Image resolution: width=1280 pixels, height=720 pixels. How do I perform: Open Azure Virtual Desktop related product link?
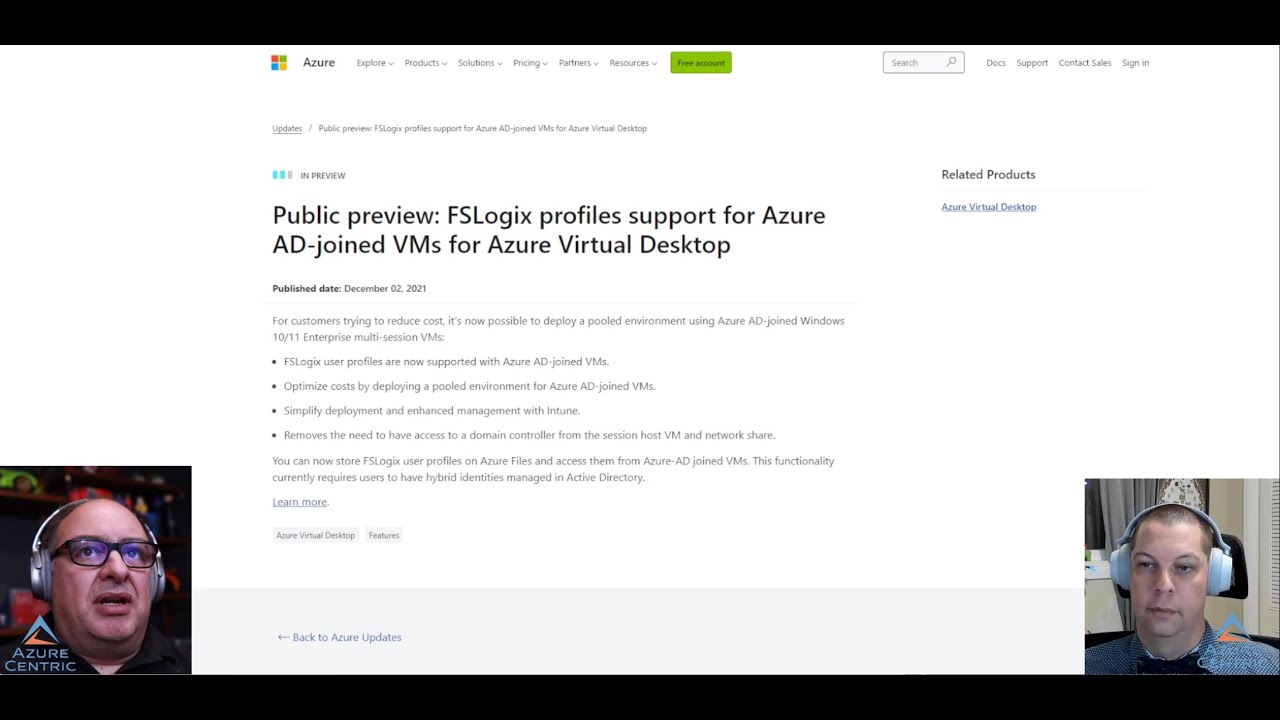point(988,207)
